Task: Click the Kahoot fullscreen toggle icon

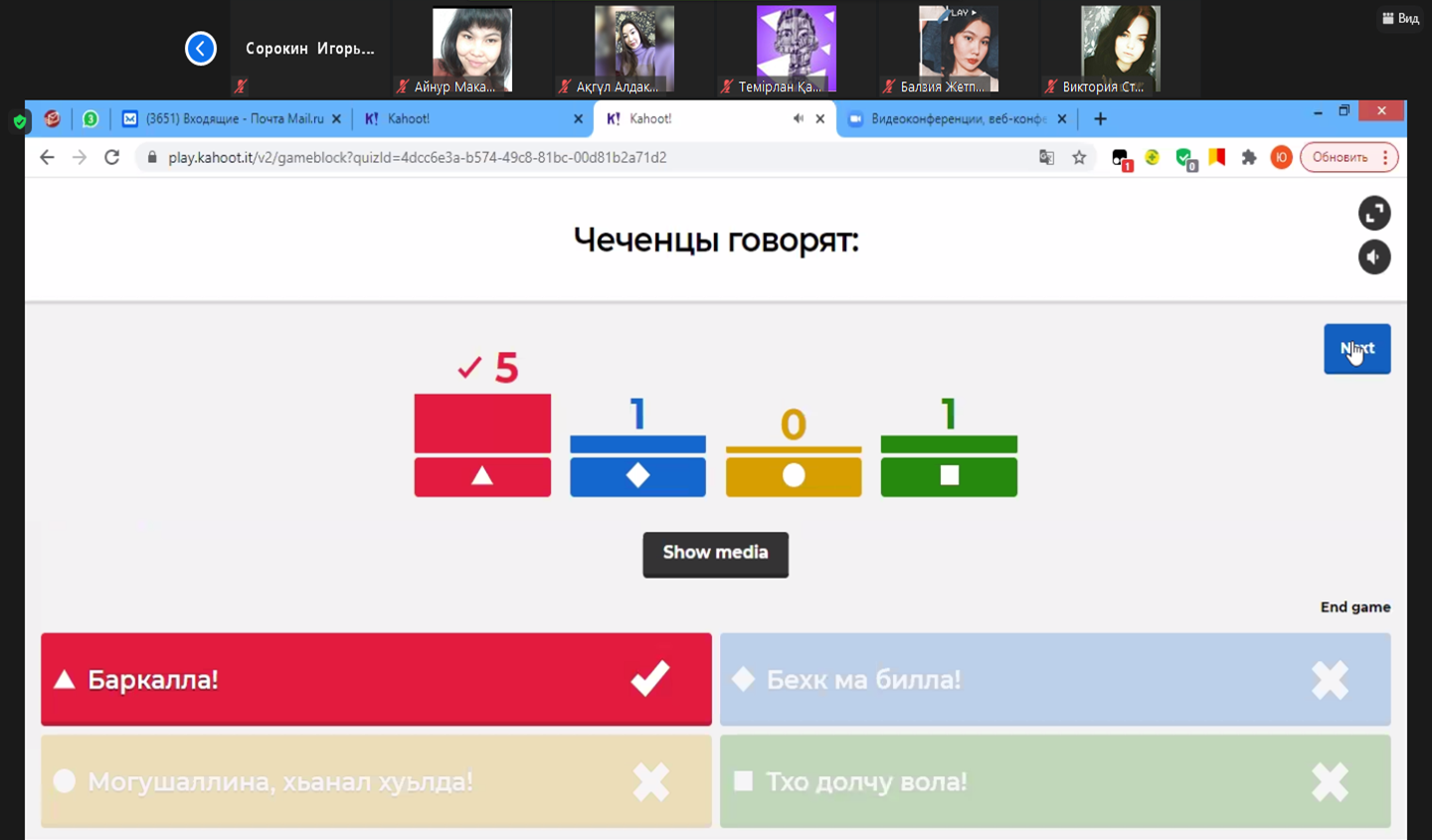Action: coord(1374,213)
